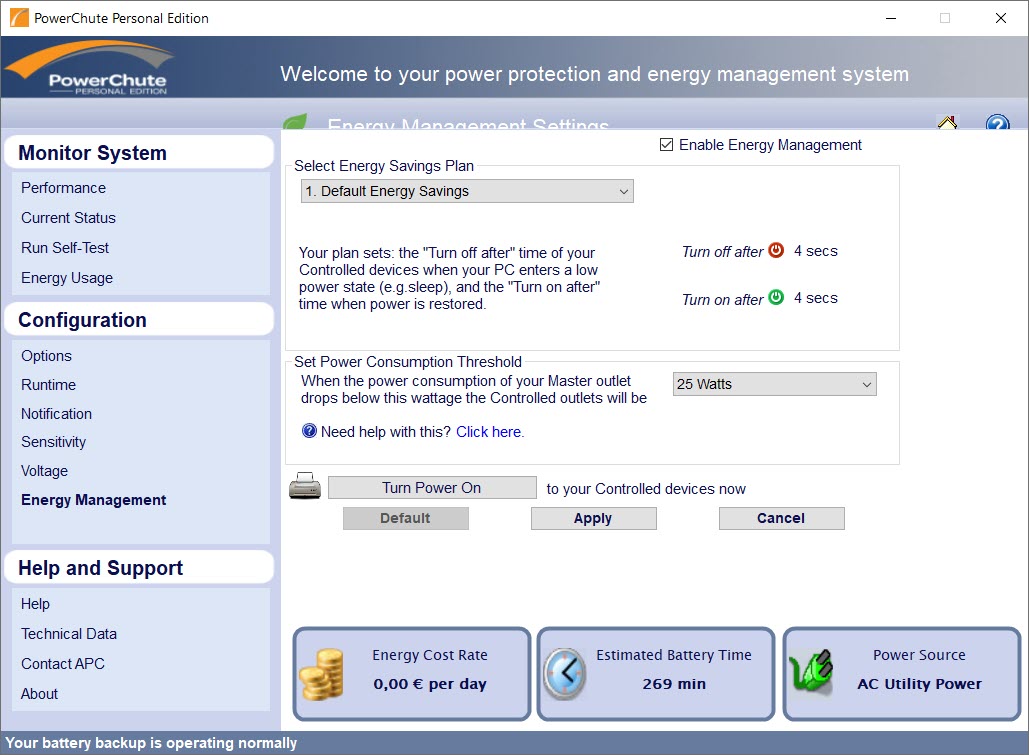Open Performance in Monitor System

(x=64, y=188)
